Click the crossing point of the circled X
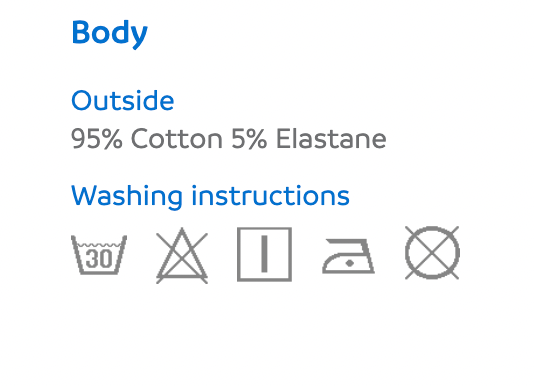 [x=432, y=252]
